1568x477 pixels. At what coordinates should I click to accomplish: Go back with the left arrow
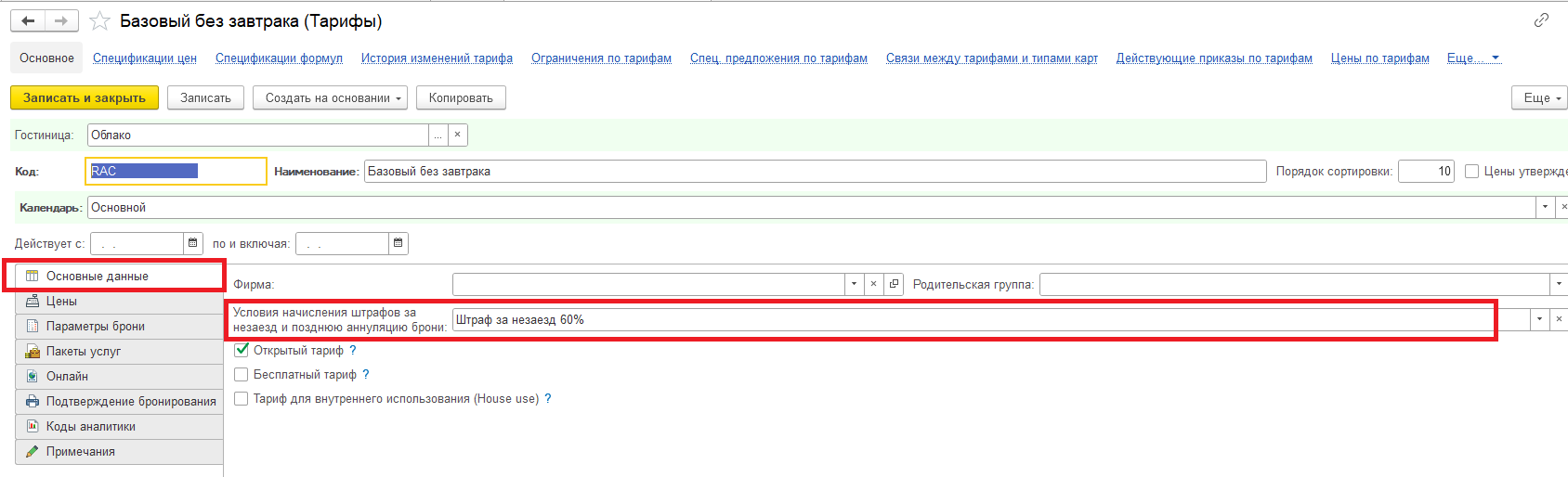[x=28, y=20]
